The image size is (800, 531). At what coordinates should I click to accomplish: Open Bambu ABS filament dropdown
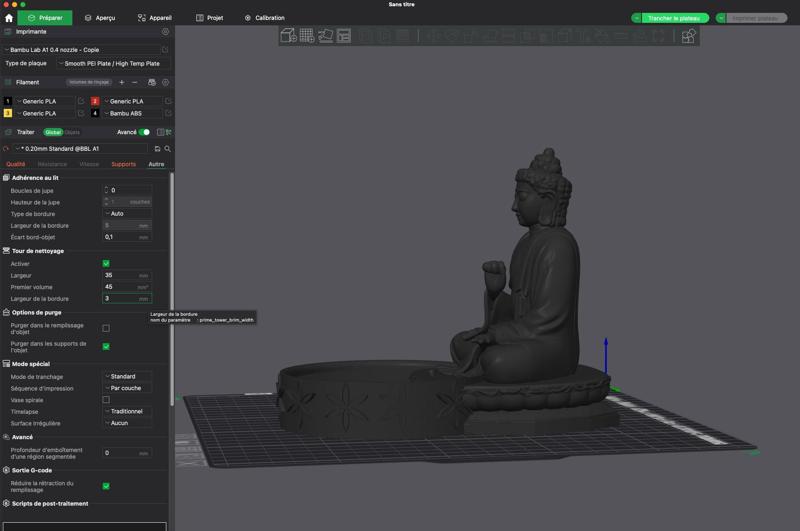coord(133,113)
